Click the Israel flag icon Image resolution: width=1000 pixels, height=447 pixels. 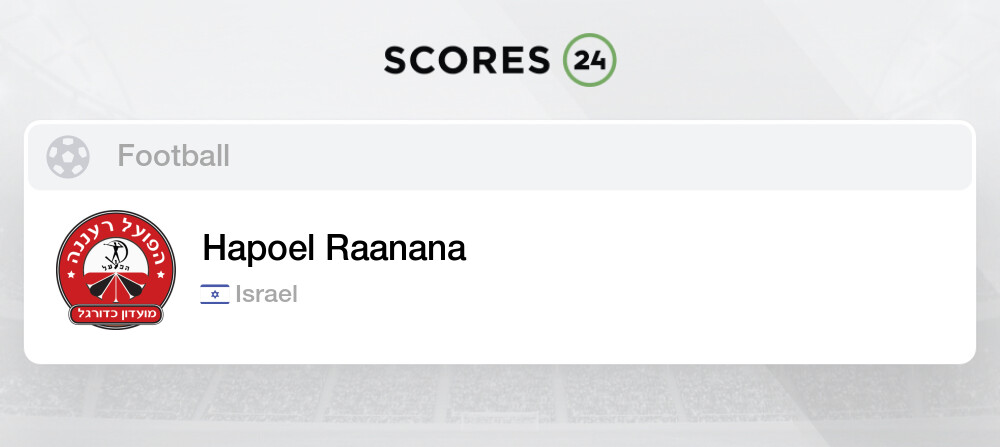[x=214, y=294]
